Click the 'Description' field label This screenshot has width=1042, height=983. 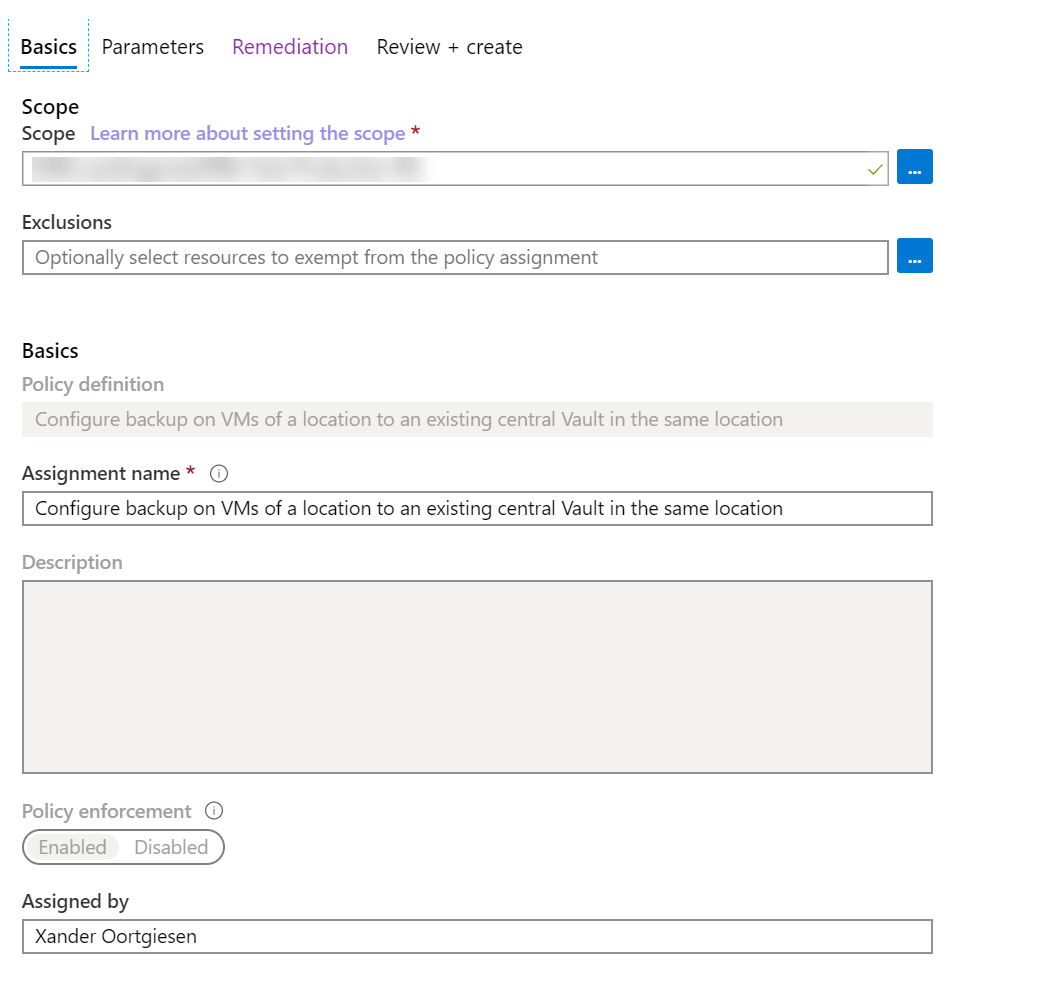pos(72,562)
